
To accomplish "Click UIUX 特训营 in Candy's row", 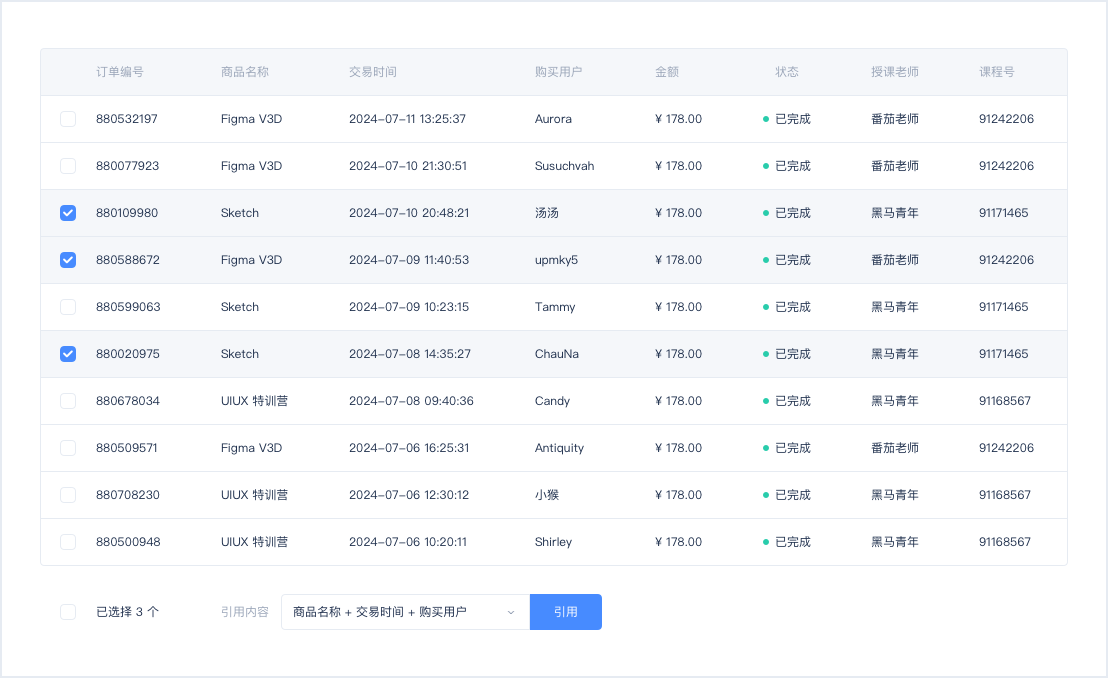I will pos(254,401).
